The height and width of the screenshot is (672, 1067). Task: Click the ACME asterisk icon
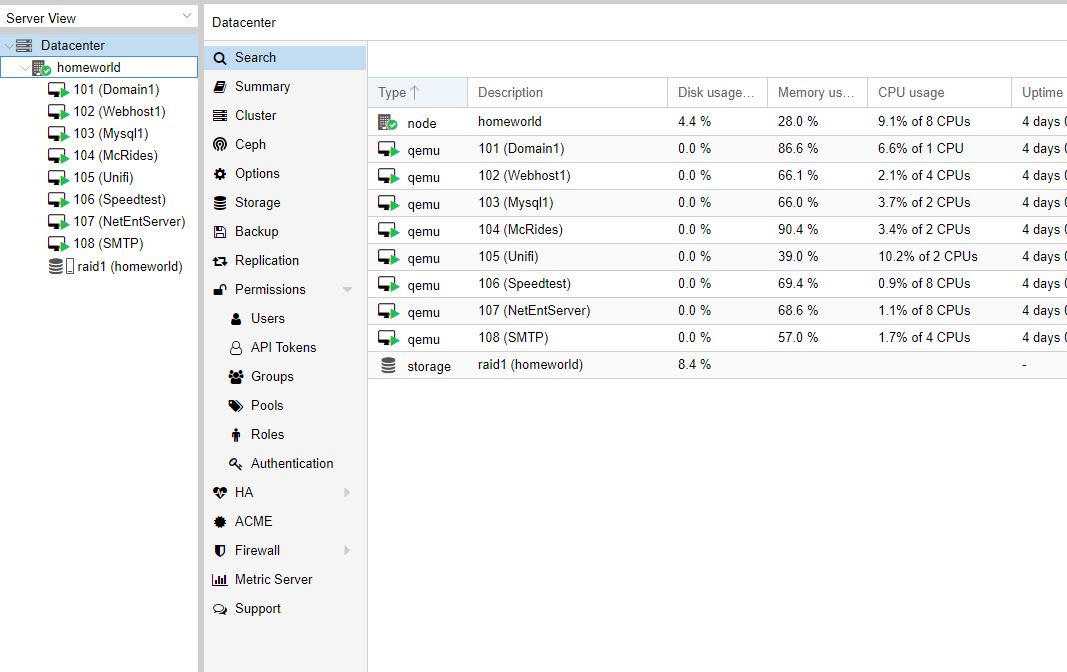pyautogui.click(x=220, y=521)
